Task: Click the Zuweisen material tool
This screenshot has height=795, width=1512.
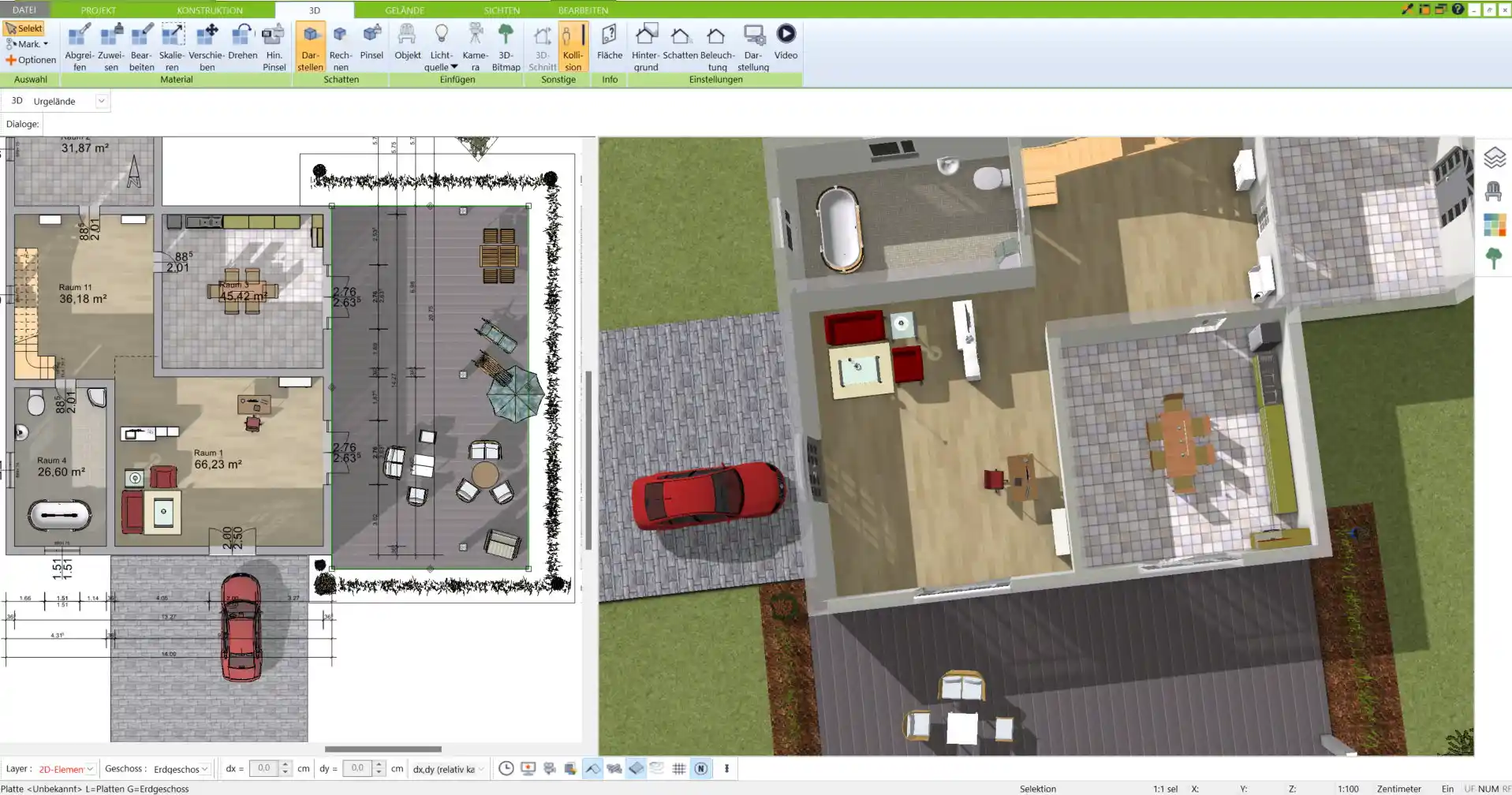Action: [110, 47]
